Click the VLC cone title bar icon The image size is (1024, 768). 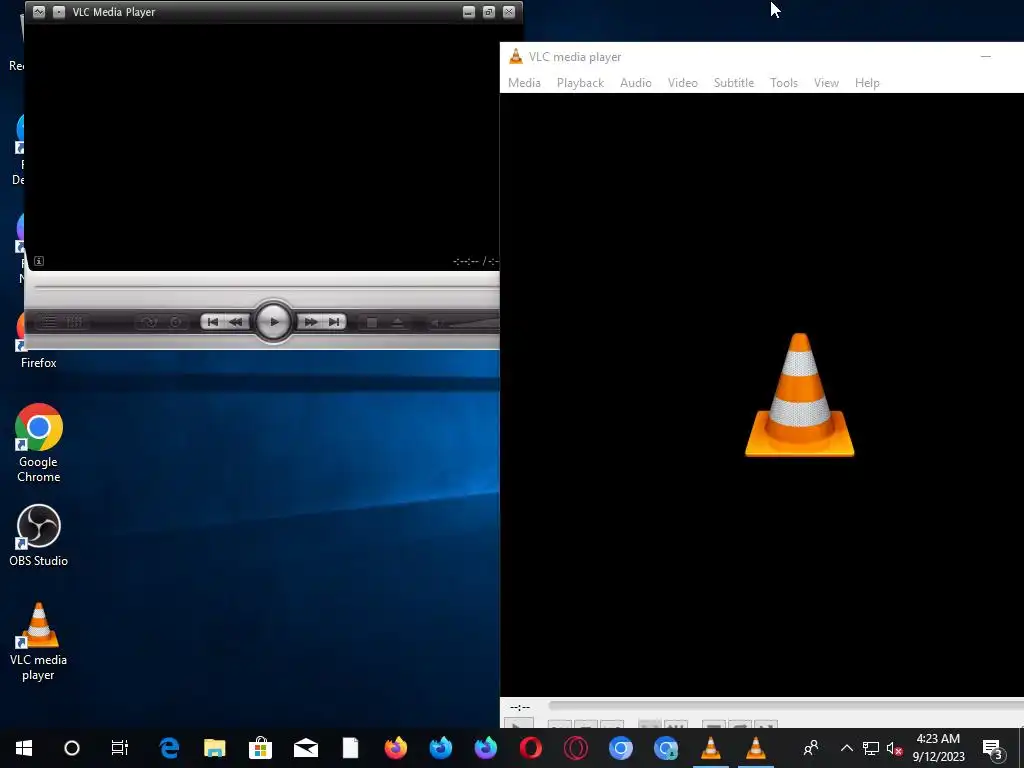point(516,57)
